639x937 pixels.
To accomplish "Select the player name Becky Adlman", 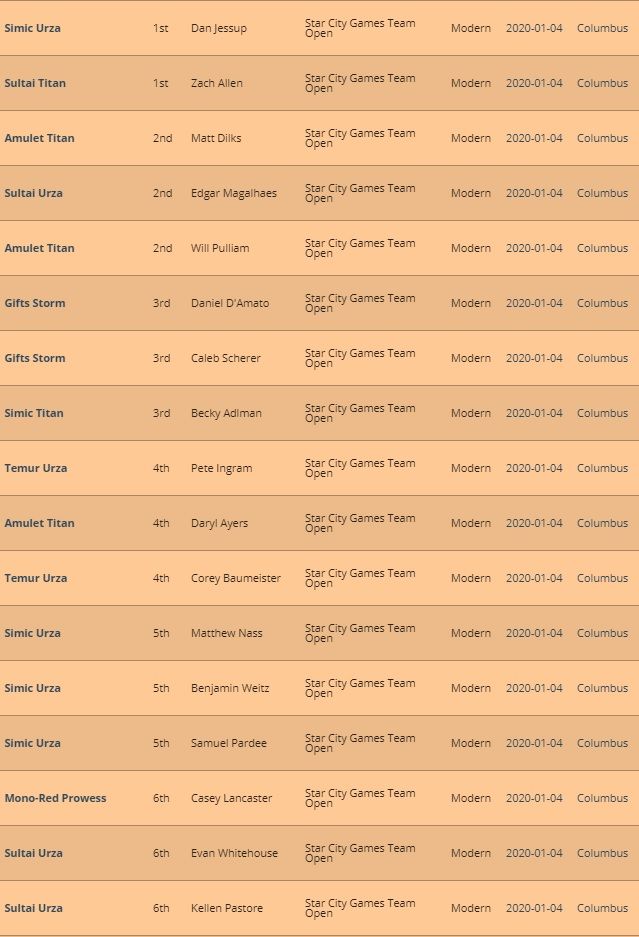I will (226, 413).
